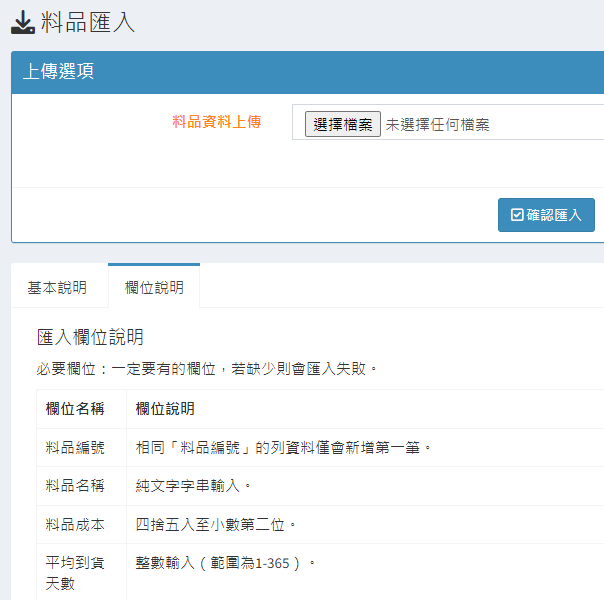Switch to the 基本說明 tab
This screenshot has width=604, height=600.
tap(57, 287)
